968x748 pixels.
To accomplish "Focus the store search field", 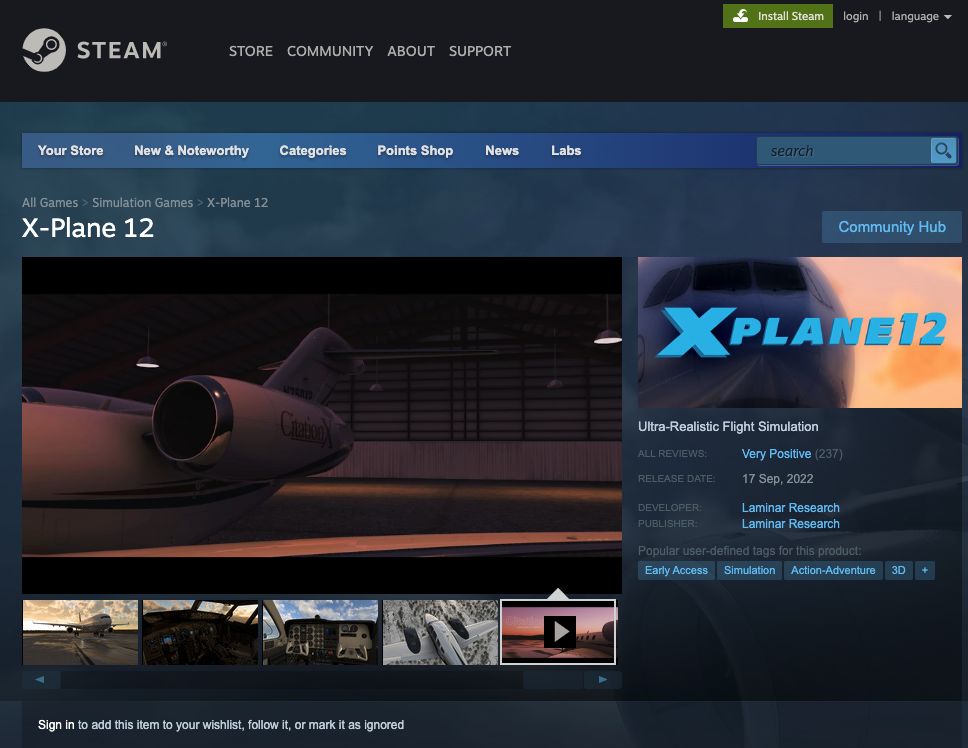I will (x=843, y=151).
